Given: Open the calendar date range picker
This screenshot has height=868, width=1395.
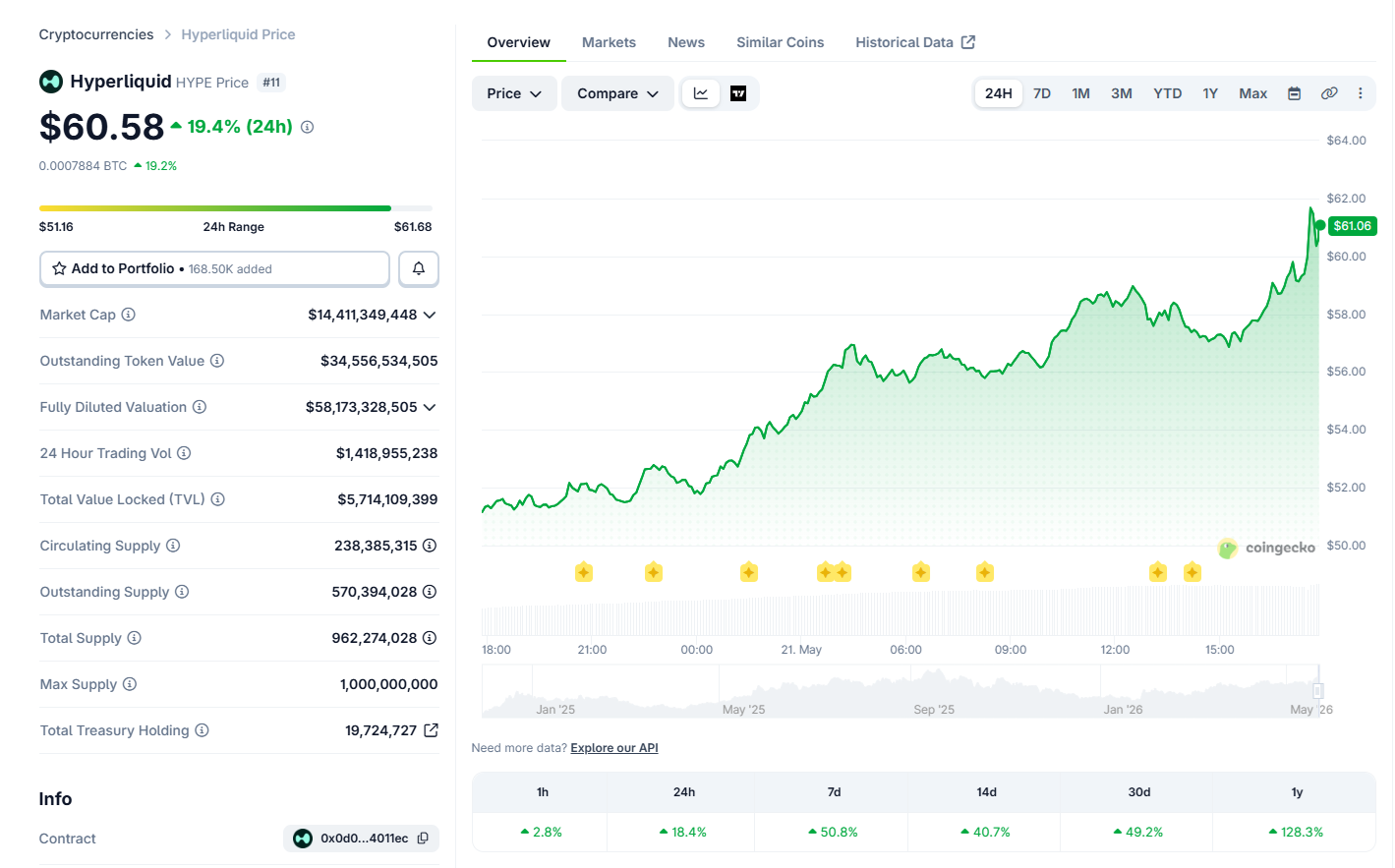Looking at the screenshot, I should click(x=1295, y=93).
